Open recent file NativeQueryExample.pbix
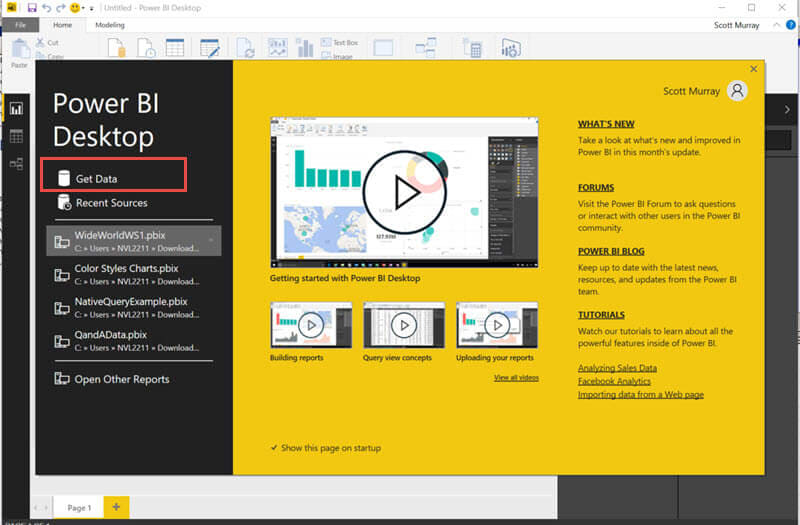Screen dimensions: 800x525 pos(134,308)
